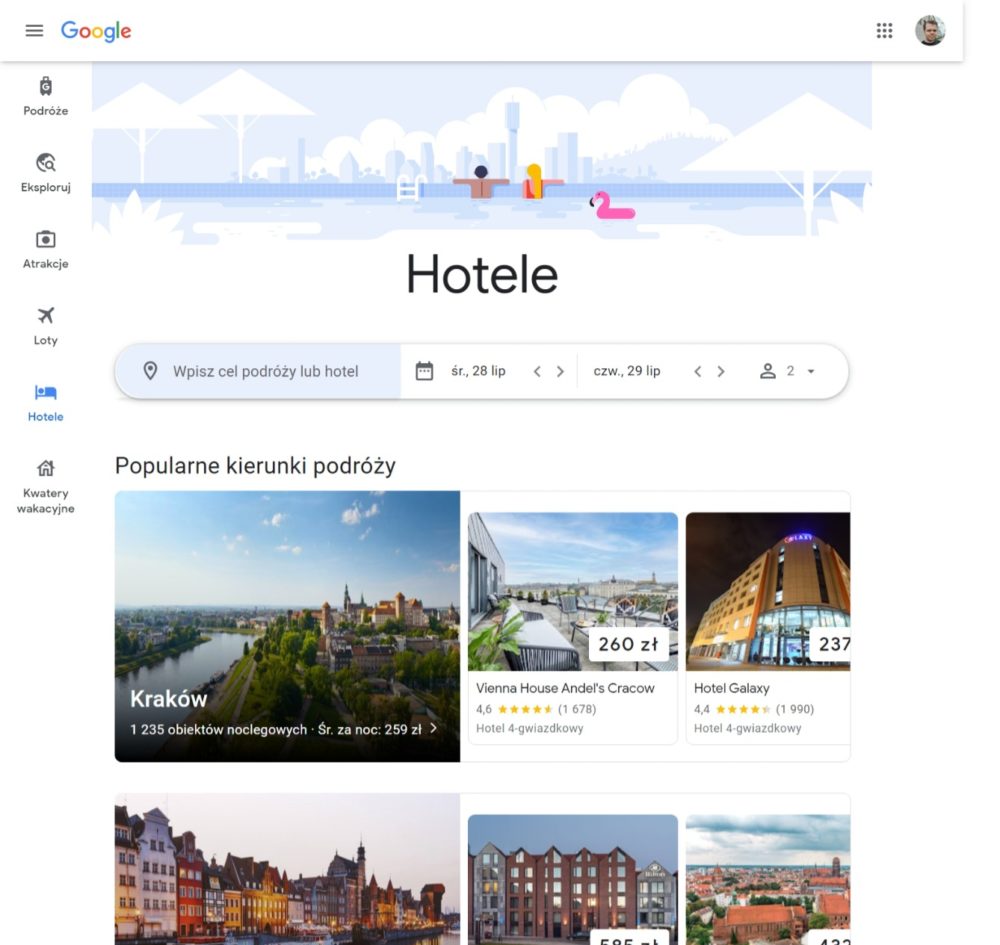This screenshot has height=945, width=1000.
Task: Click the check-in date śr., 28 lip
Action: tap(478, 371)
